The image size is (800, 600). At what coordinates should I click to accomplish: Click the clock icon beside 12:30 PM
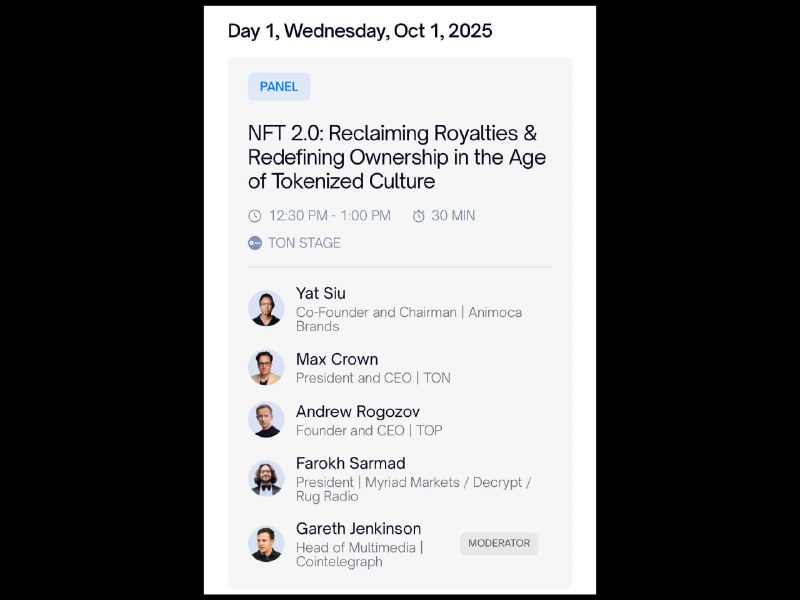(255, 216)
